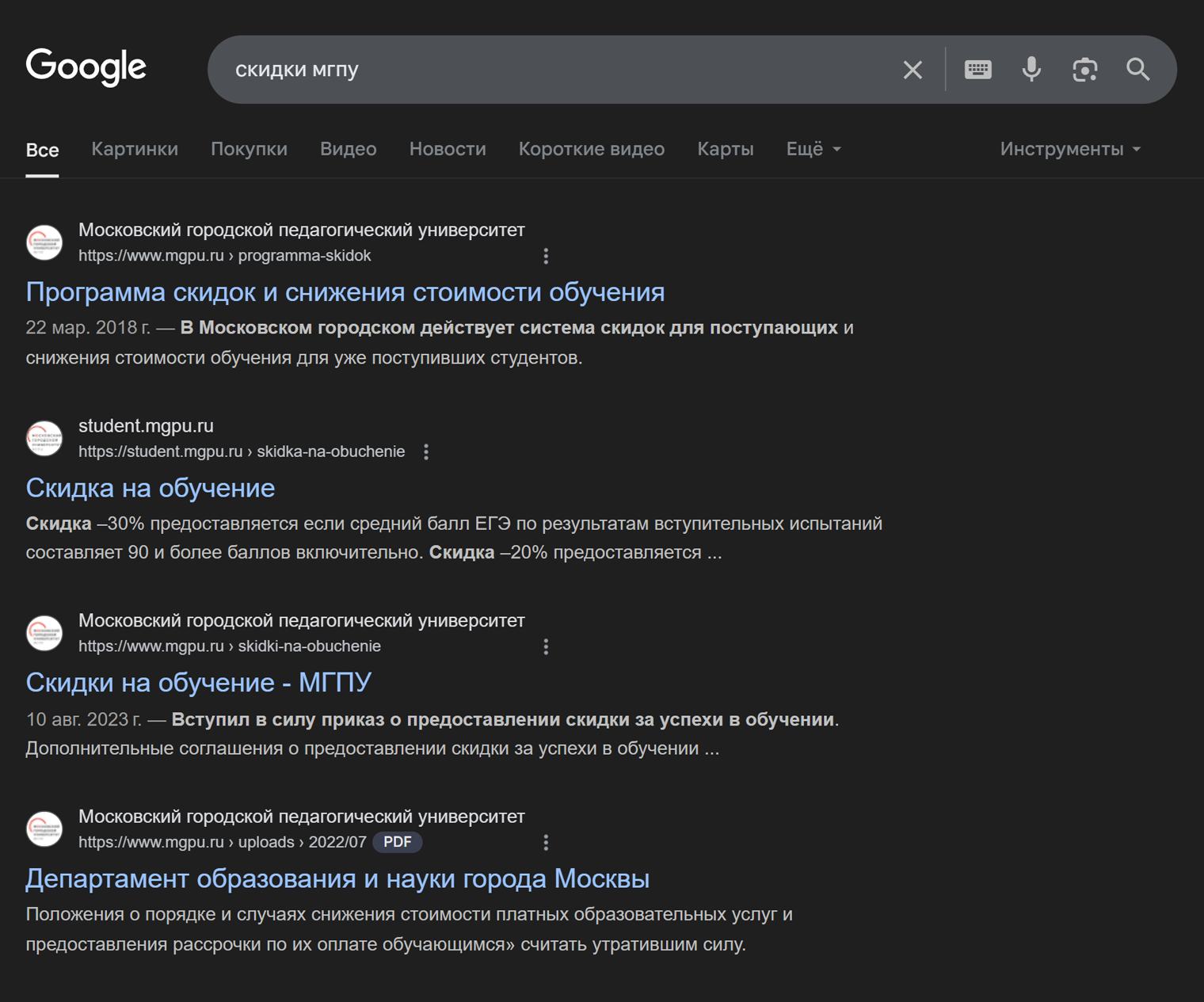This screenshot has height=1002, width=1204.
Task: Click the favicon of the skidki-na-obuchenie result
Action: point(44,633)
